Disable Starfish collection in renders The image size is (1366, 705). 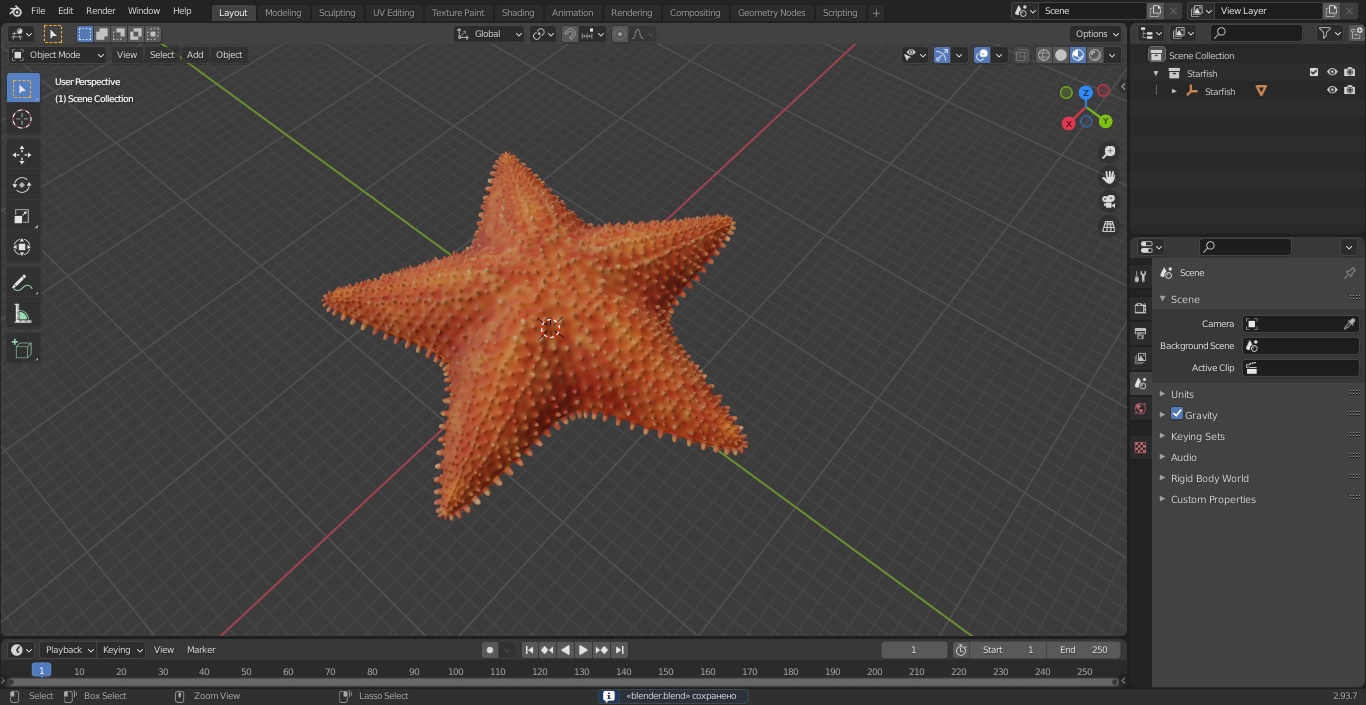(1350, 73)
